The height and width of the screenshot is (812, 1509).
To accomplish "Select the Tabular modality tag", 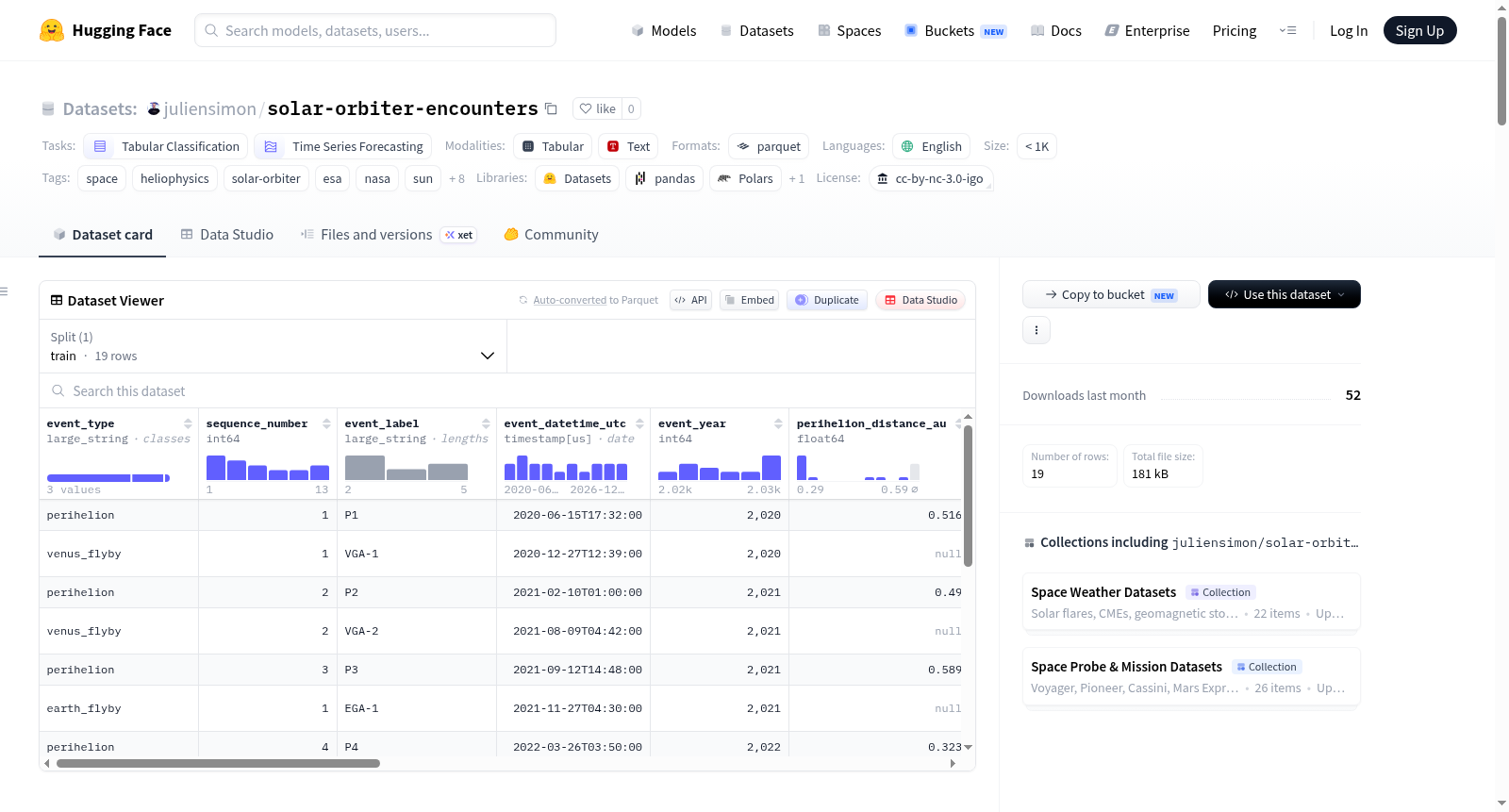I will (x=553, y=146).
